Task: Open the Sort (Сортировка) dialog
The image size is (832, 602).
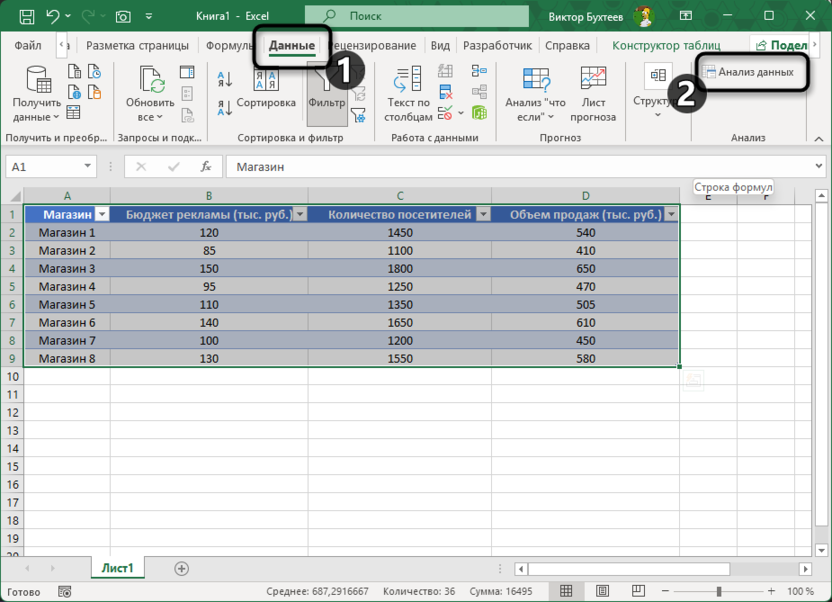Action: tap(266, 84)
